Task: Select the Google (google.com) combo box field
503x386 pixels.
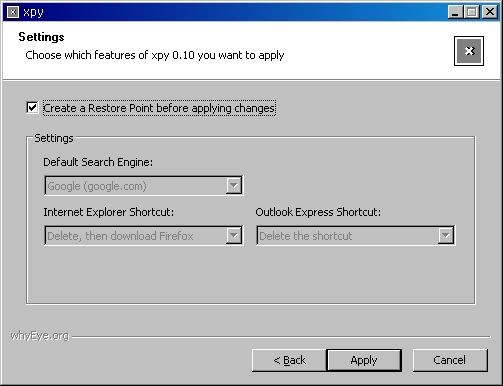Action: coord(144,185)
